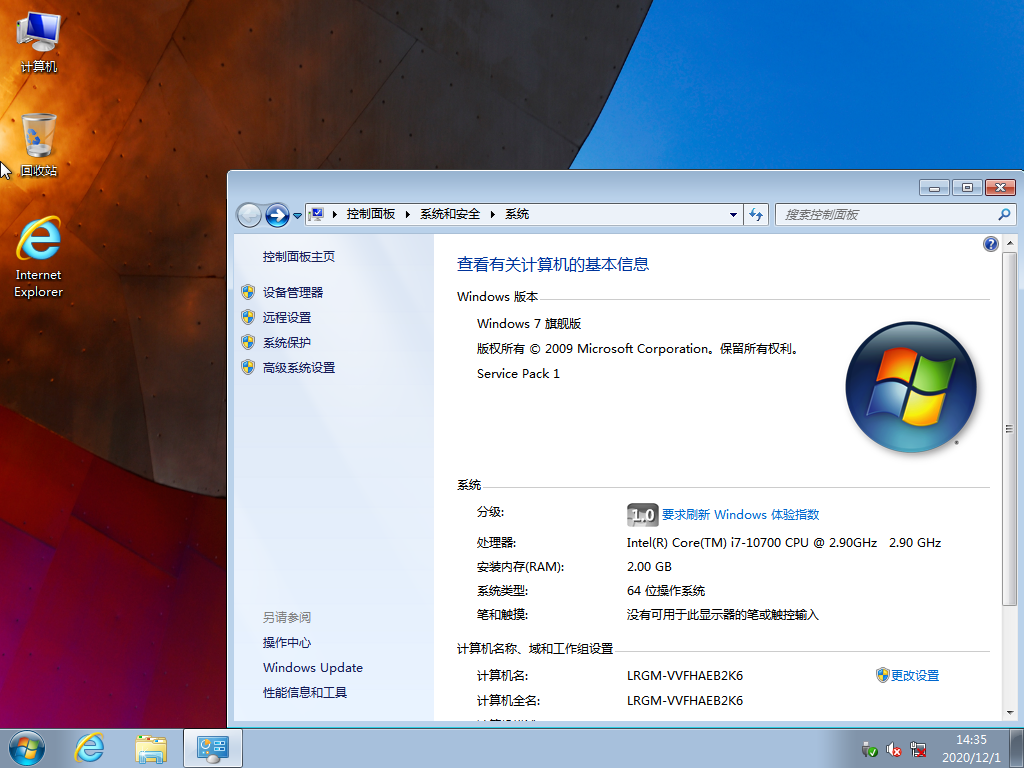Expand the address bar history dropdown

click(x=733, y=214)
